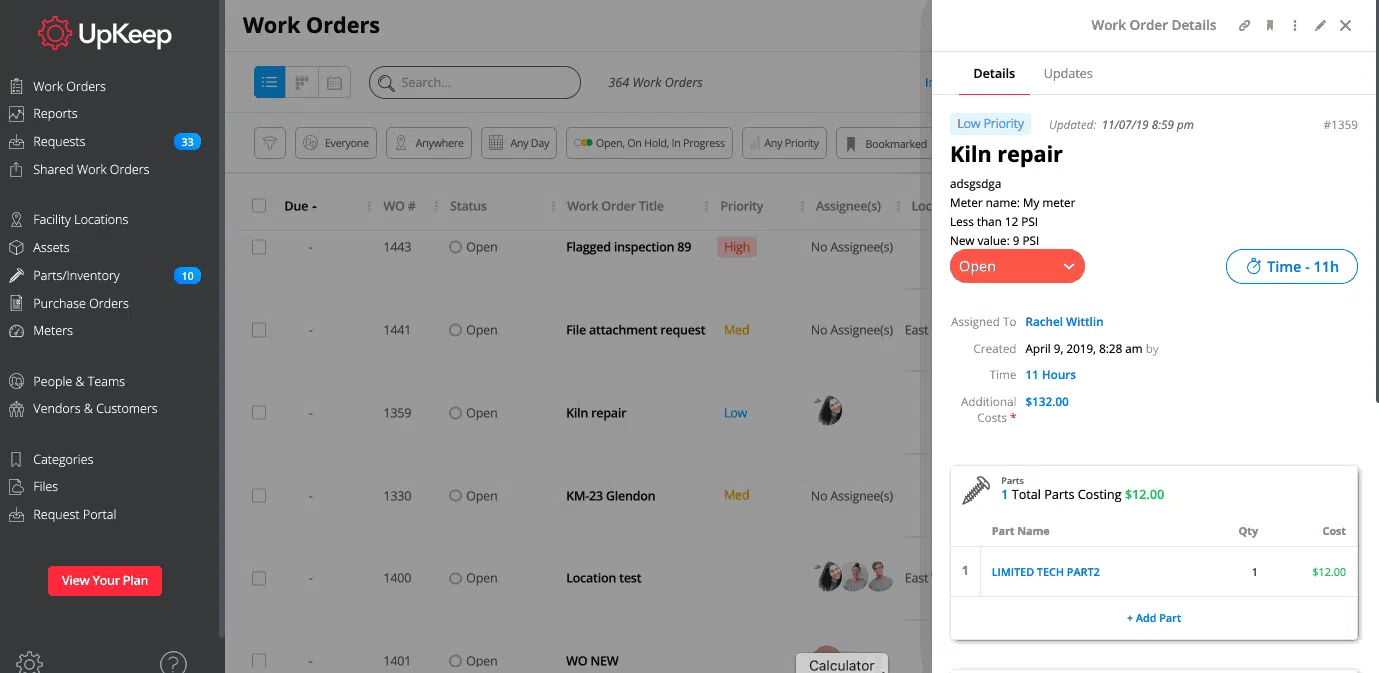Open the help question mark icon
The image size is (1379, 673).
tap(173, 662)
